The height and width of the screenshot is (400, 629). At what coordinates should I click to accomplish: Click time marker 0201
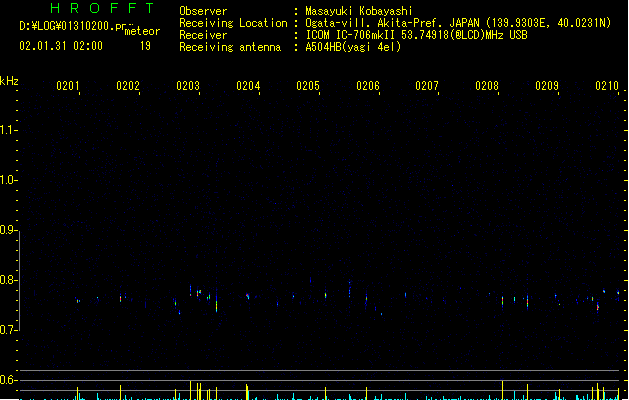(68, 86)
